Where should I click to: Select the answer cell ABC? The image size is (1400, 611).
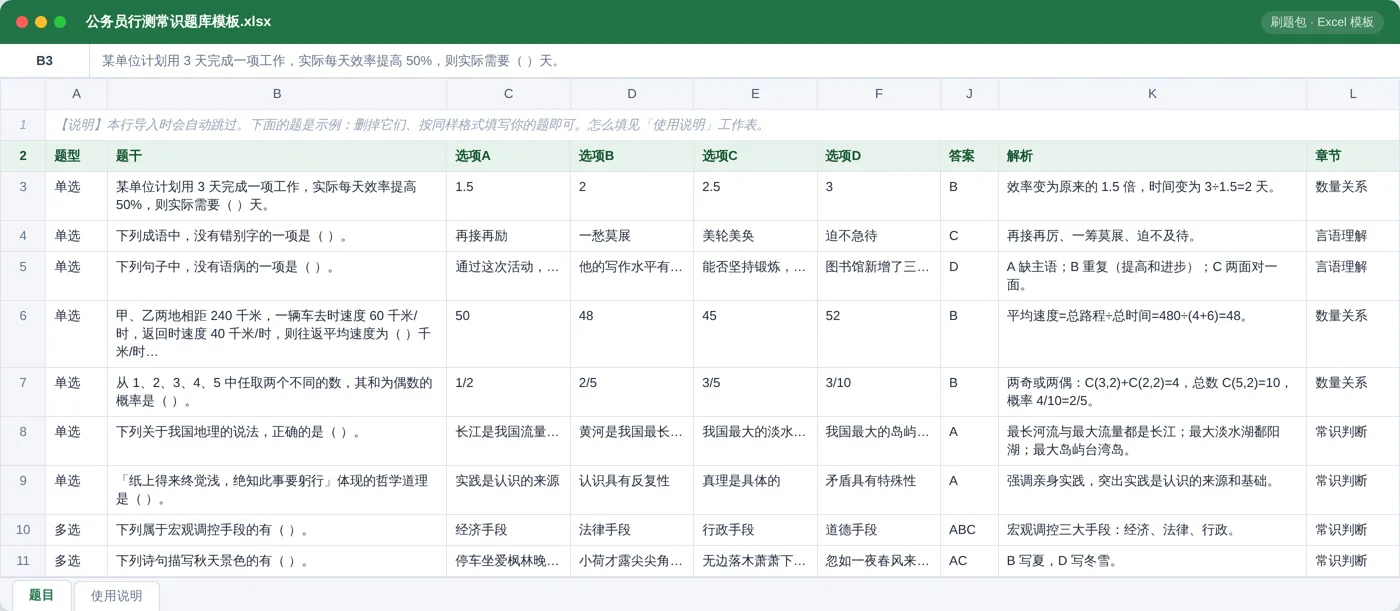(969, 530)
